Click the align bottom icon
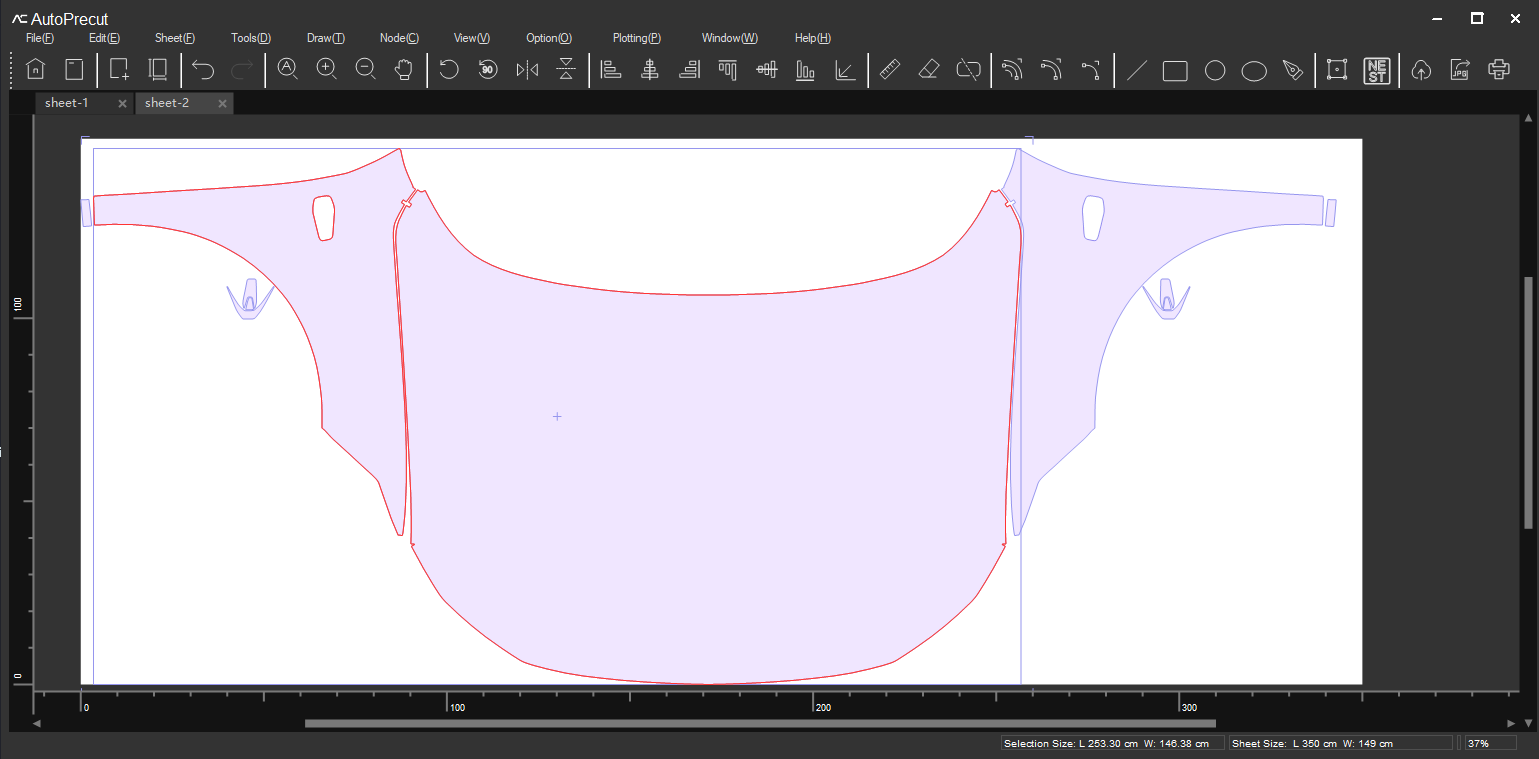Viewport: 1539px width, 759px height. (805, 69)
